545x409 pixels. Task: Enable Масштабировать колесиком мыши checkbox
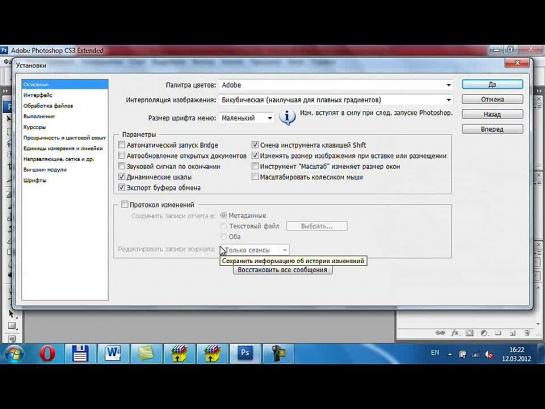pos(255,177)
